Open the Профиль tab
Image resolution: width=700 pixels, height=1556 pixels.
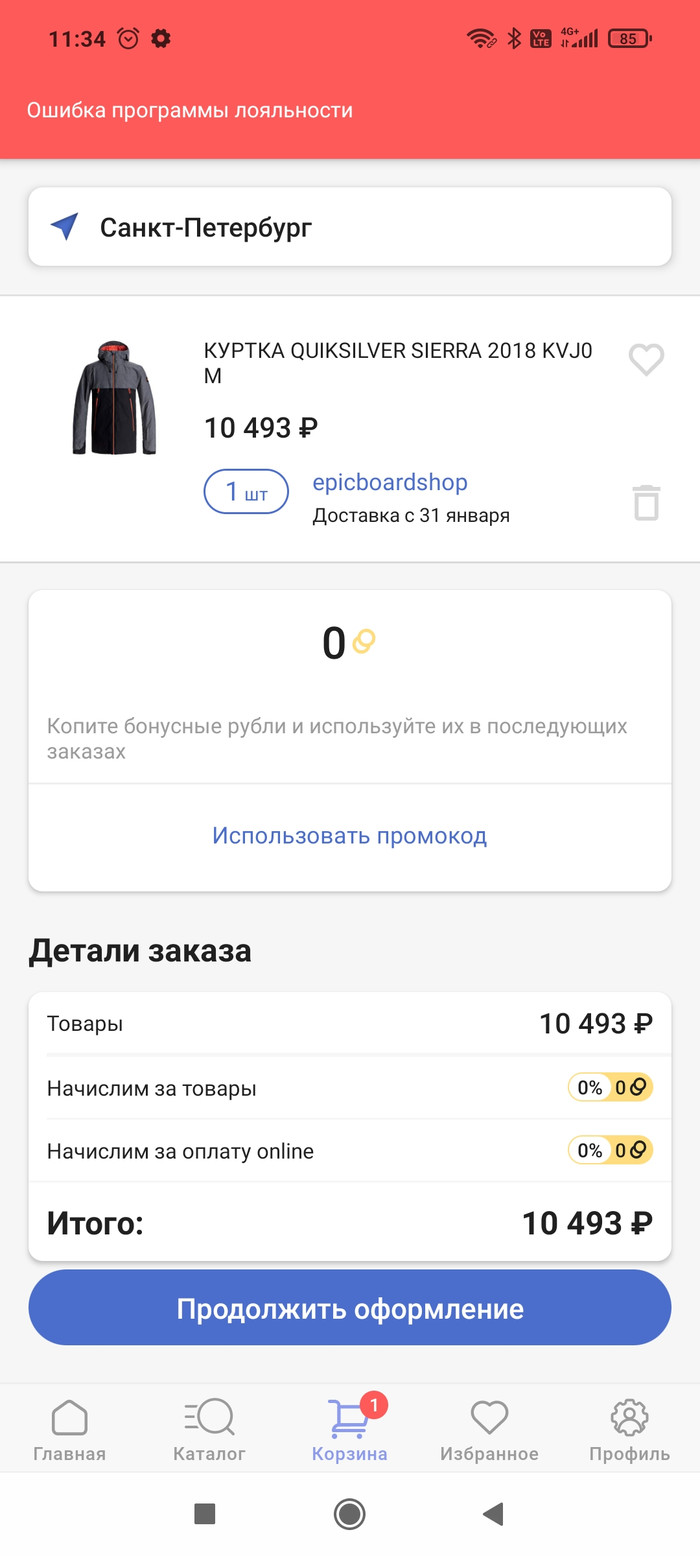tap(629, 1430)
